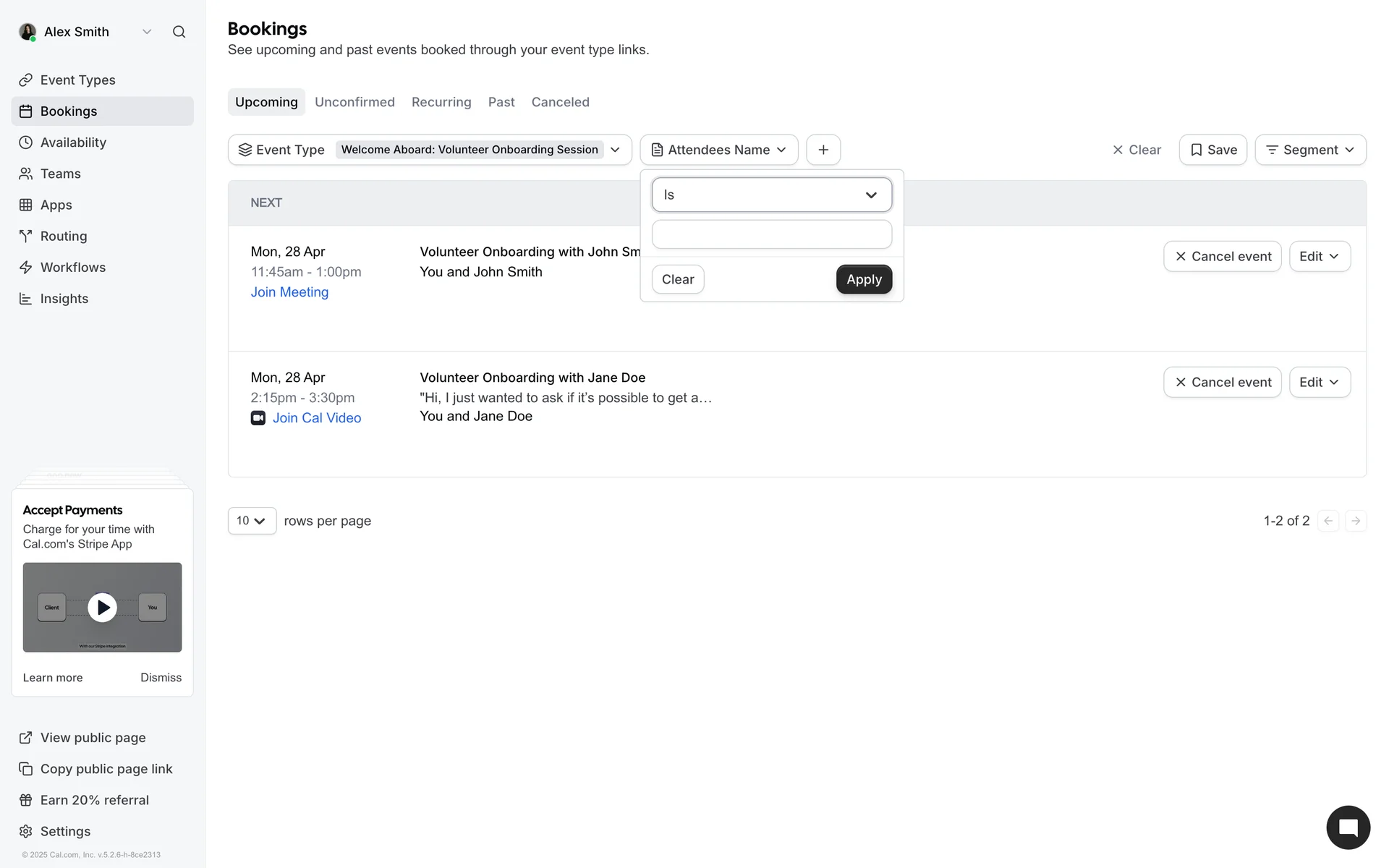
Task: Open the Routing section
Action: click(64, 237)
